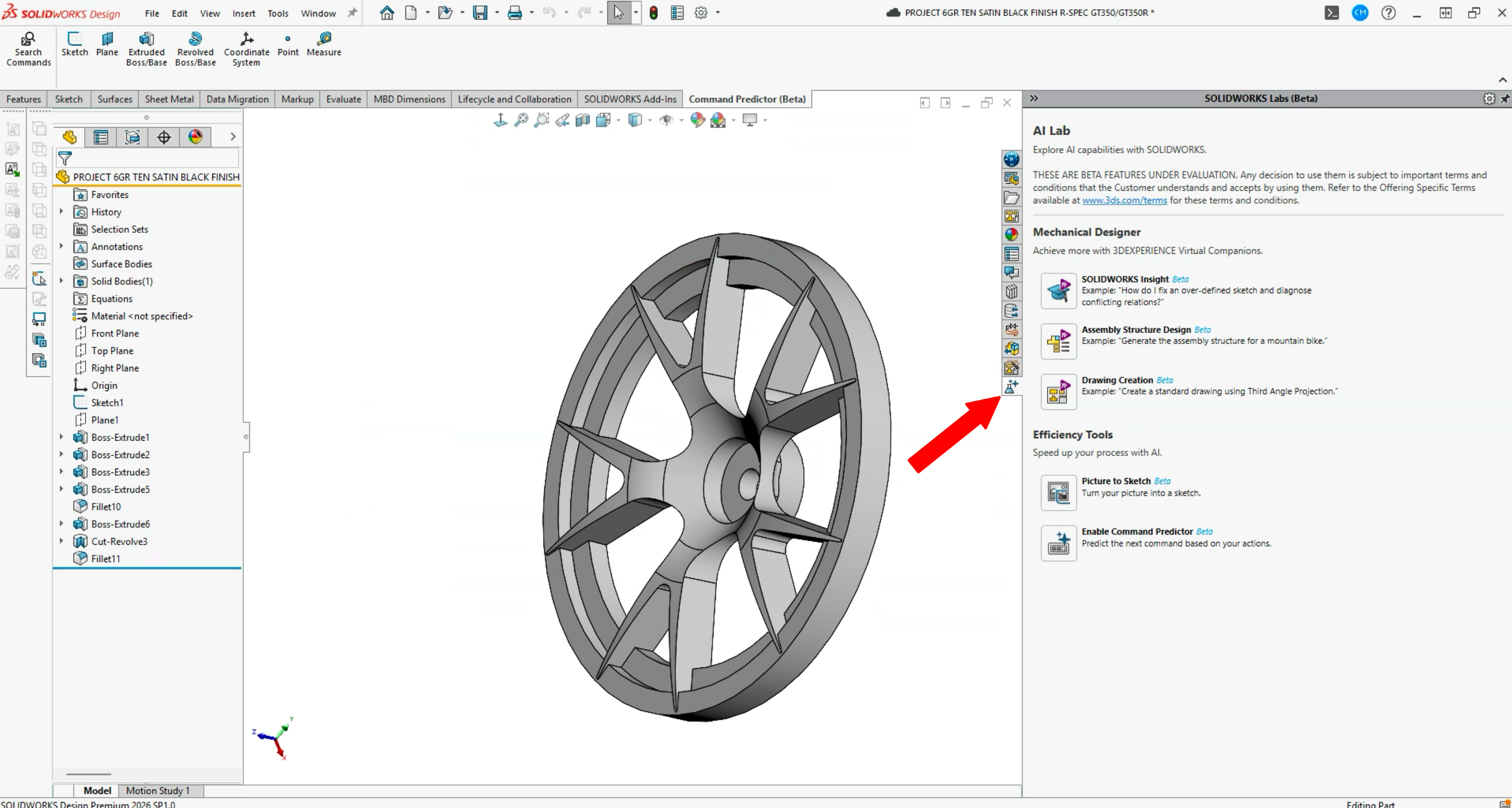Click the Enable Command Predictor button
Screen dimensions: 1512x808
click(1058, 543)
